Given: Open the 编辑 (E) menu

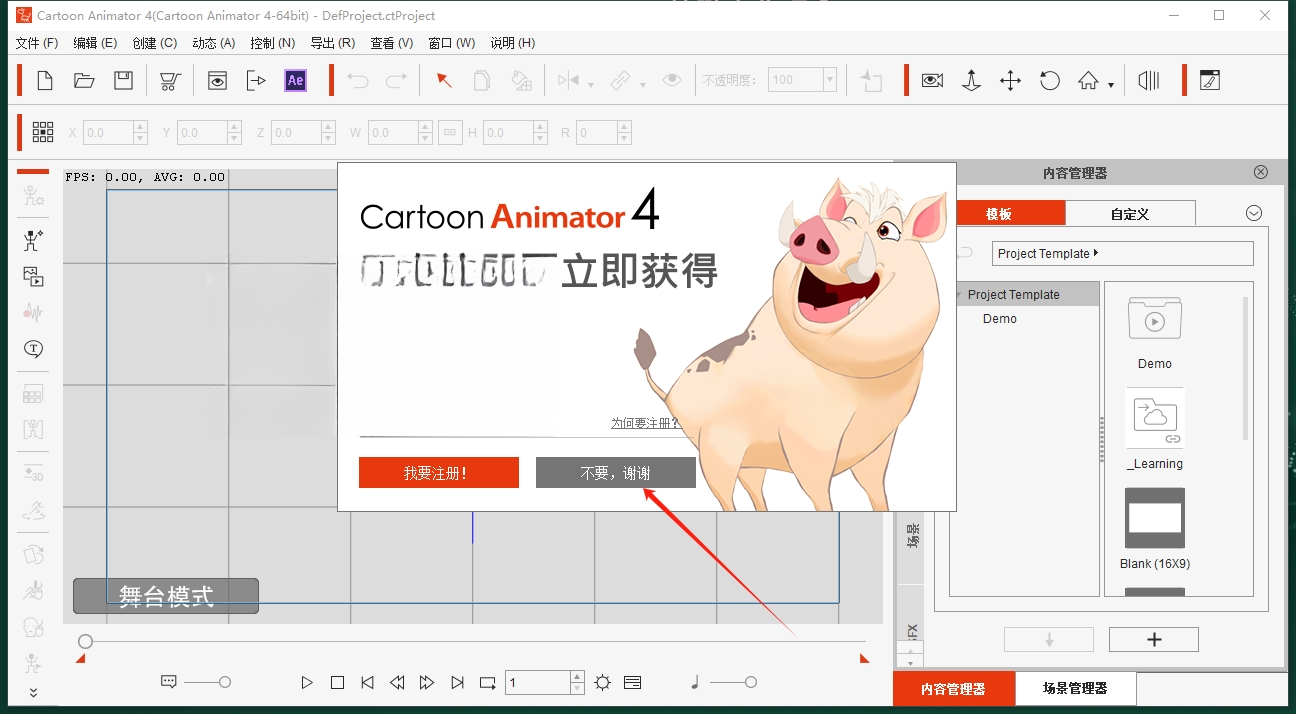Looking at the screenshot, I should click(95, 43).
